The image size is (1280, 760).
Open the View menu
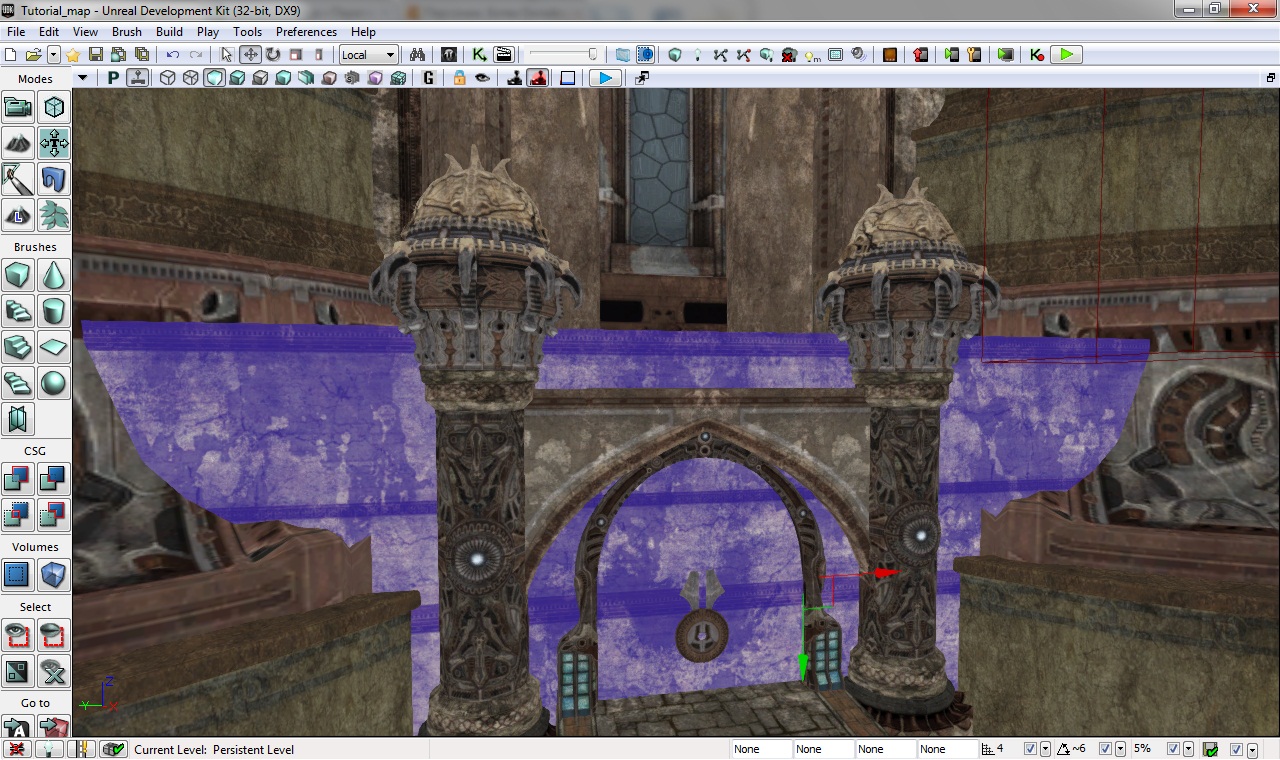click(x=85, y=32)
